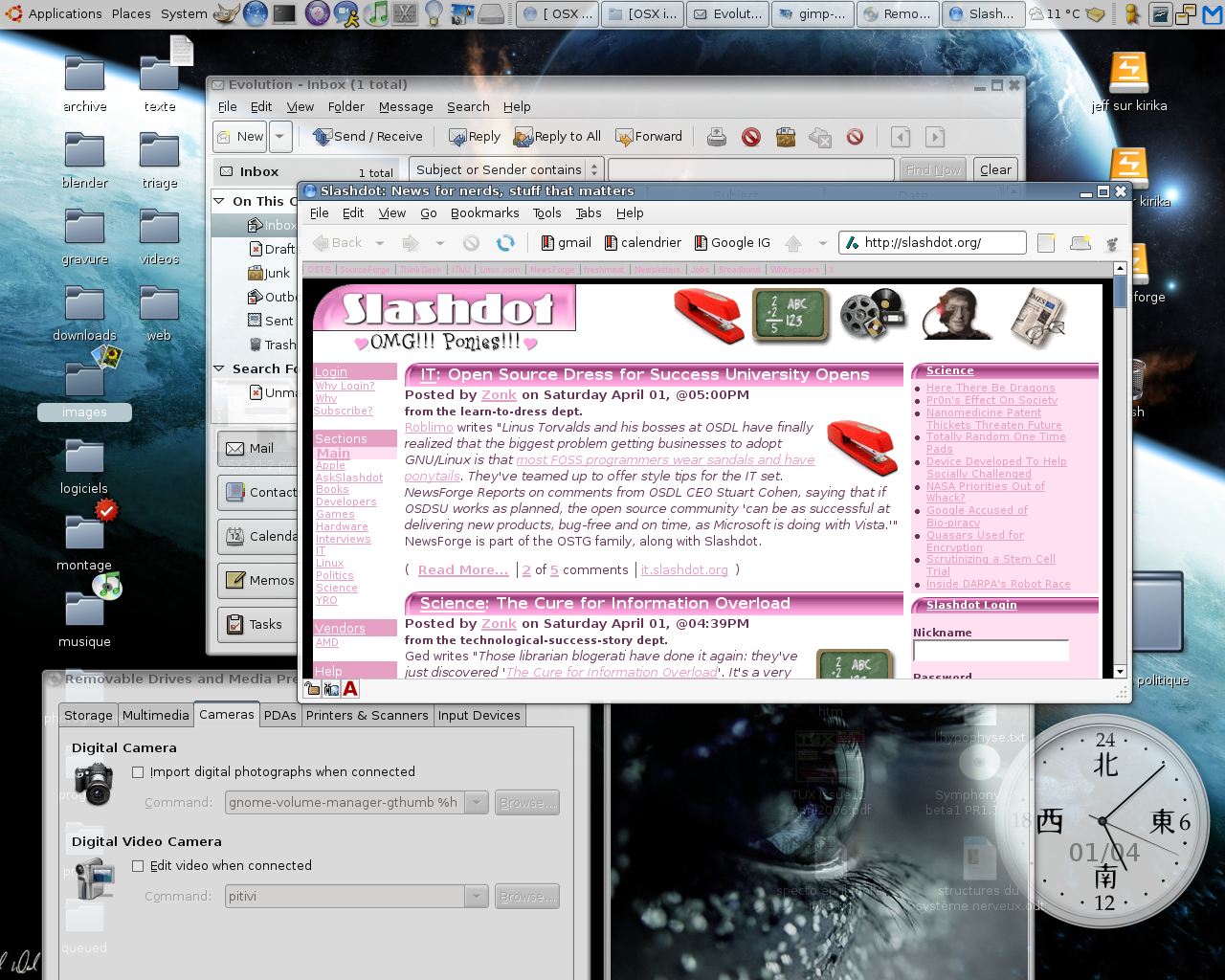
Task: Click the browser Back button
Action: 337,243
